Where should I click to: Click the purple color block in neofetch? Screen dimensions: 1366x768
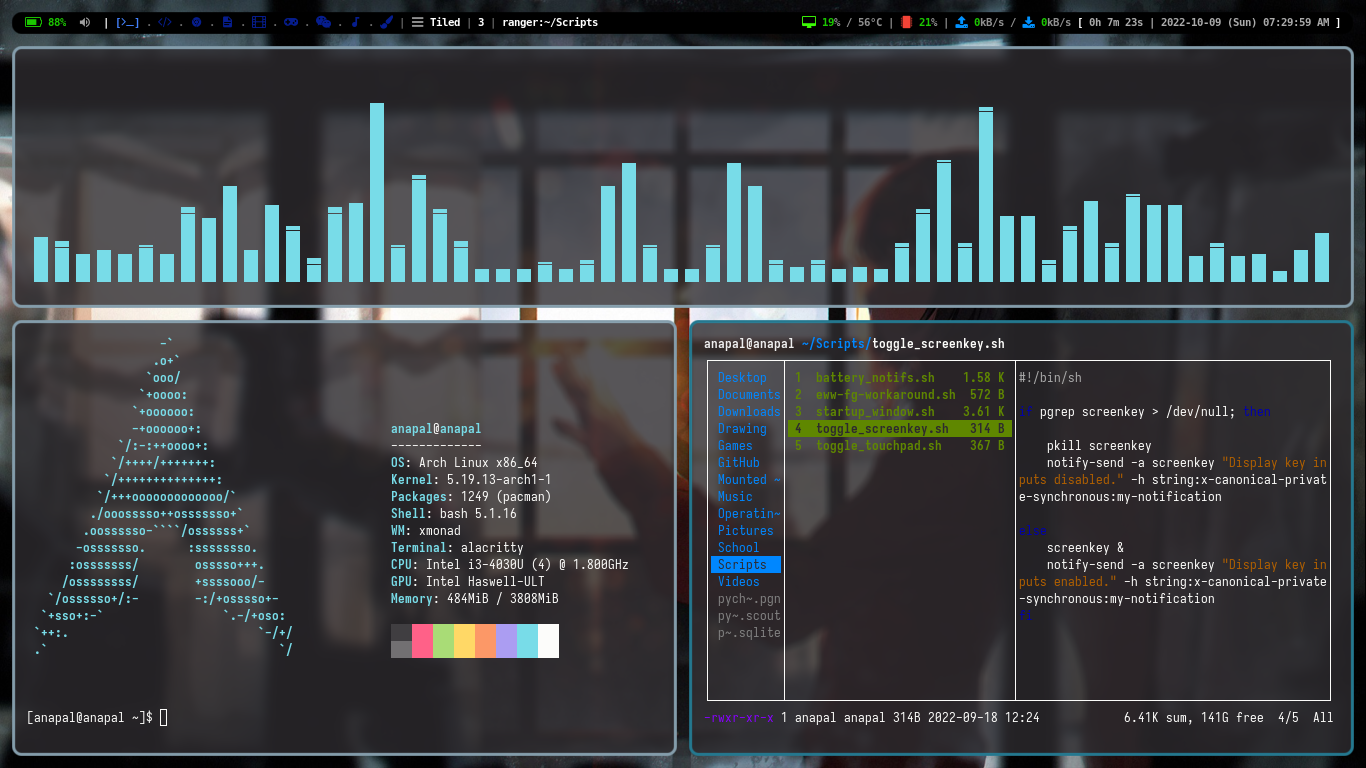pyautogui.click(x=506, y=641)
